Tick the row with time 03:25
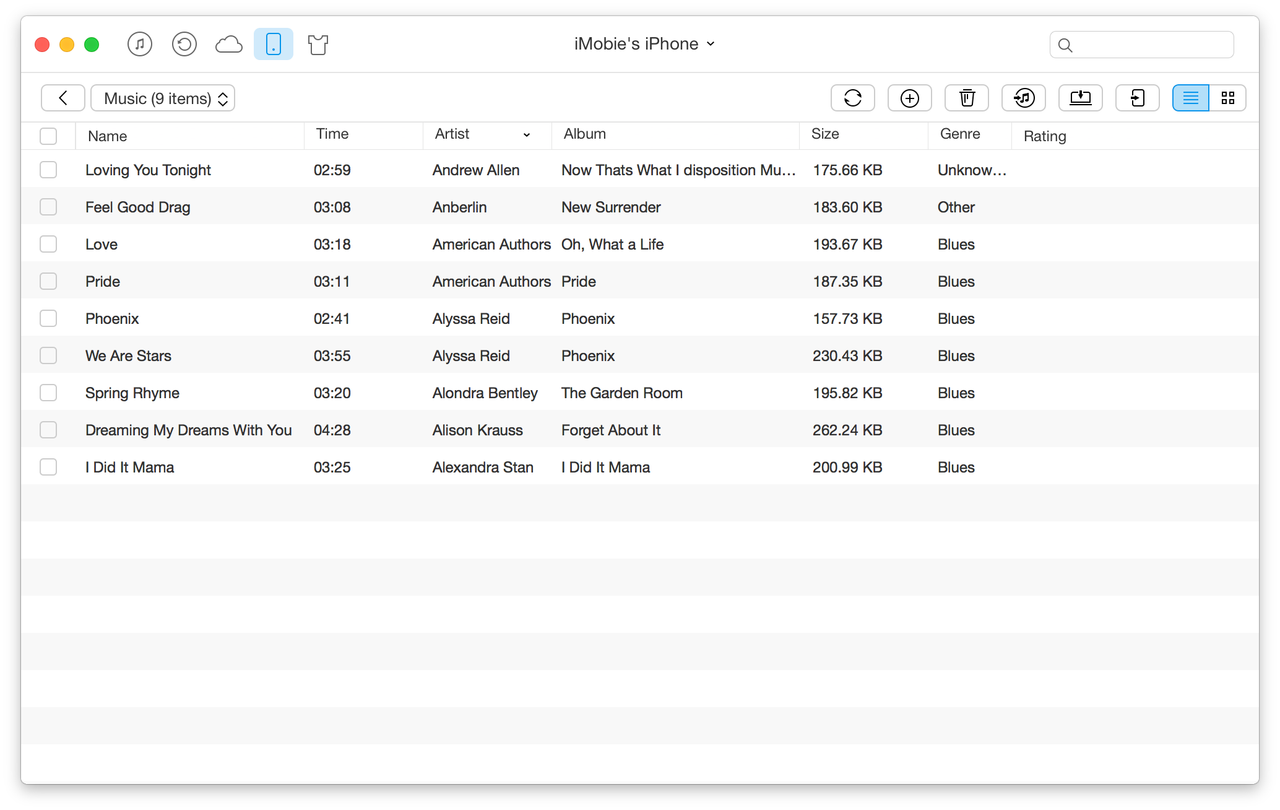This screenshot has height=810, width=1280. coord(48,467)
